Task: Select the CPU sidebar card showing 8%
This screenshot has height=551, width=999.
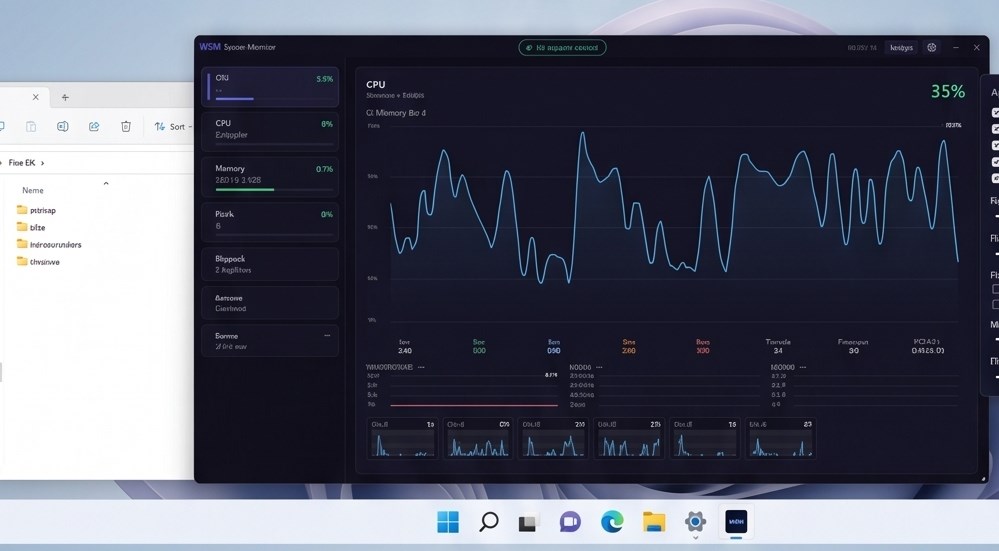Action: coord(270,132)
